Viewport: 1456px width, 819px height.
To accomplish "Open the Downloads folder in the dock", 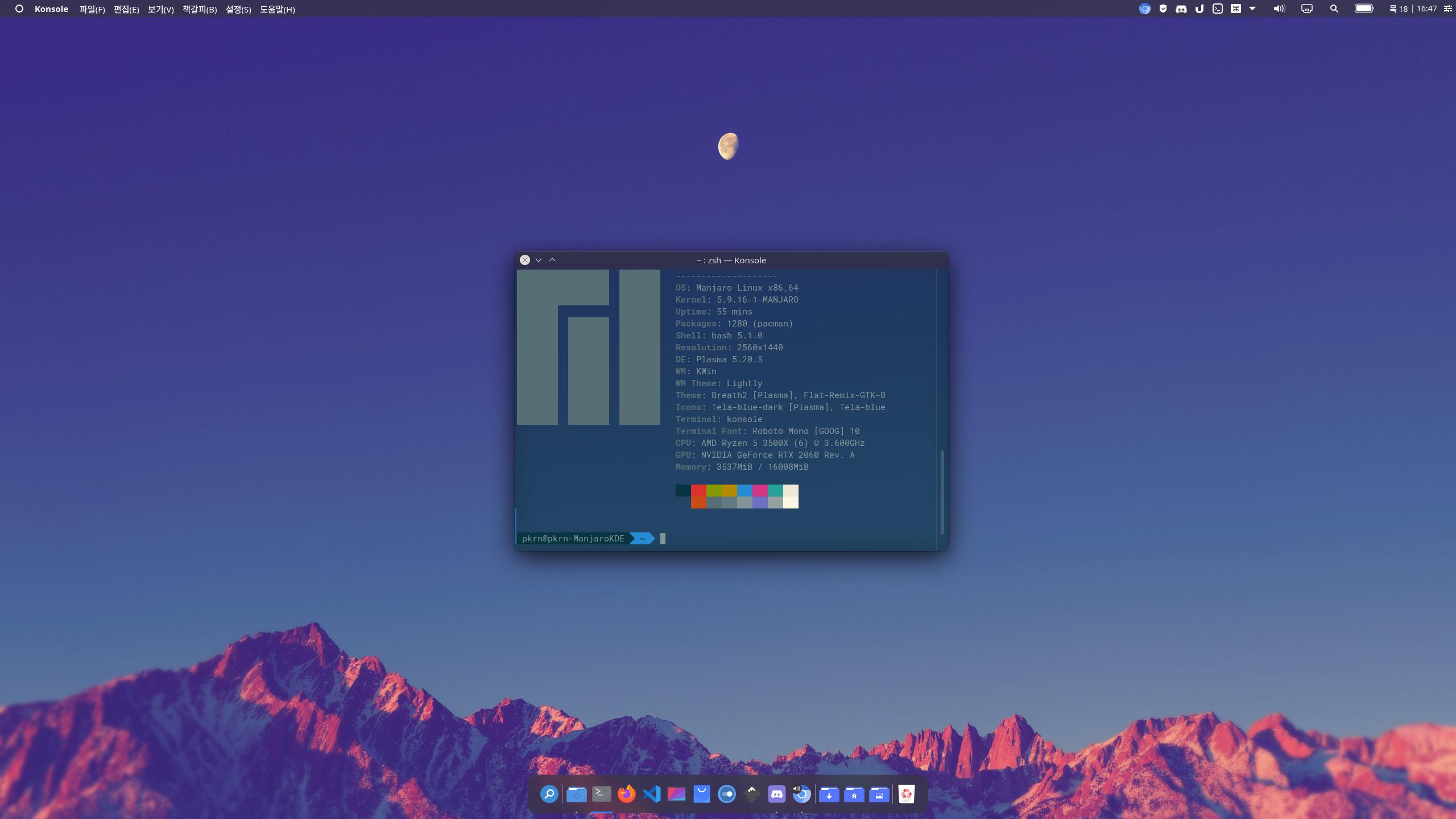I will 829,794.
